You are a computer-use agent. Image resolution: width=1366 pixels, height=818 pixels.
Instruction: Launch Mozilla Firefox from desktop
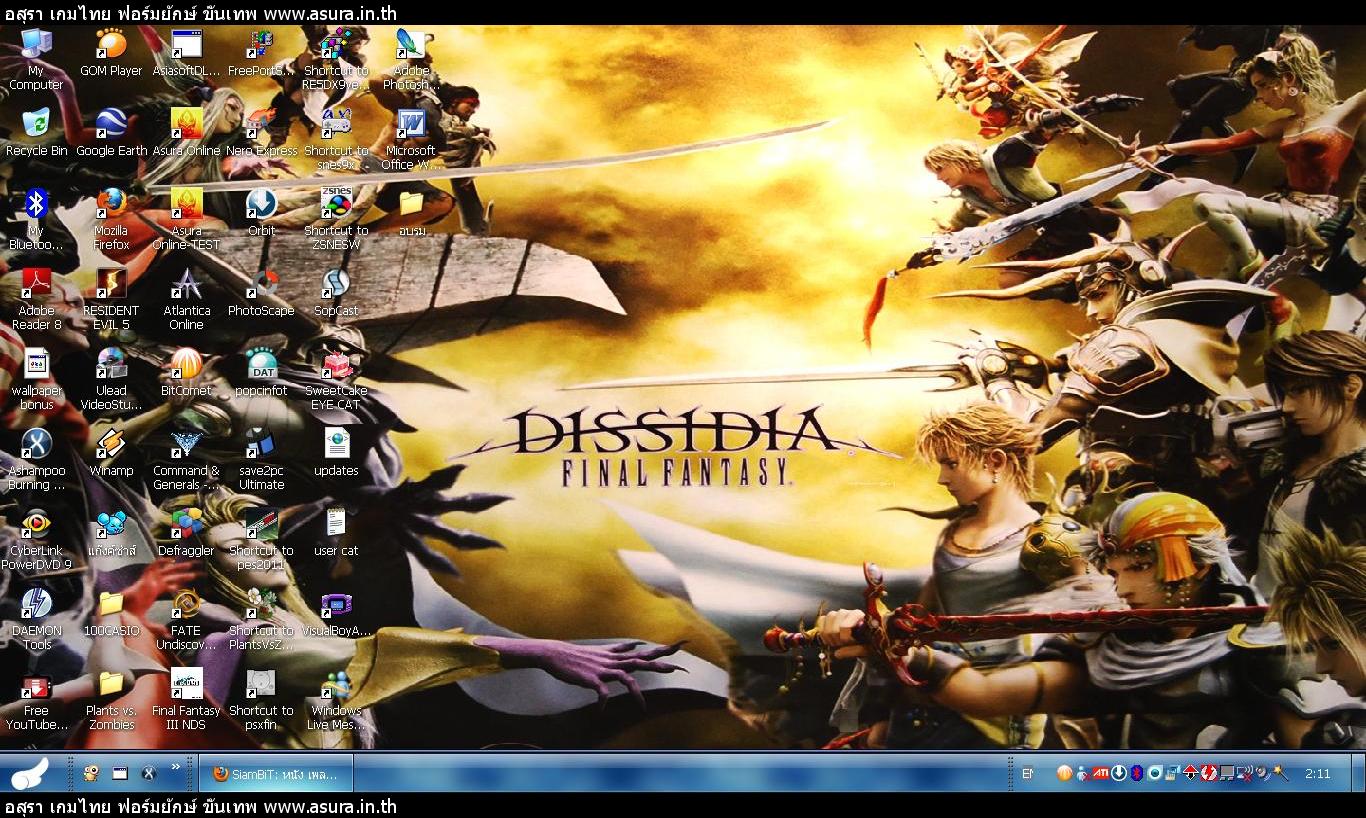[x=111, y=220]
